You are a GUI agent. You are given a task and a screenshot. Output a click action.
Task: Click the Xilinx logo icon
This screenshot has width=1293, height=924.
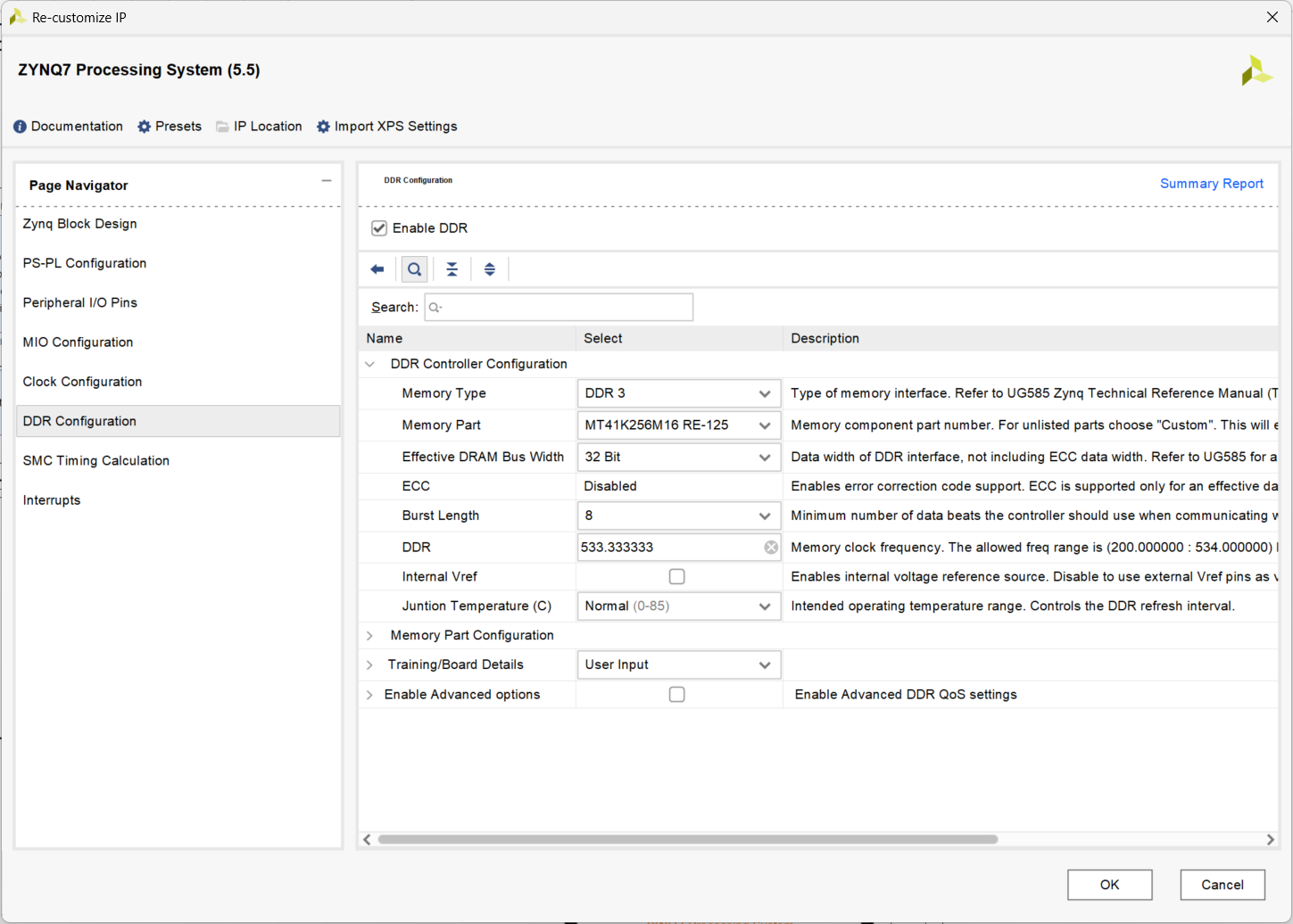(x=1256, y=70)
